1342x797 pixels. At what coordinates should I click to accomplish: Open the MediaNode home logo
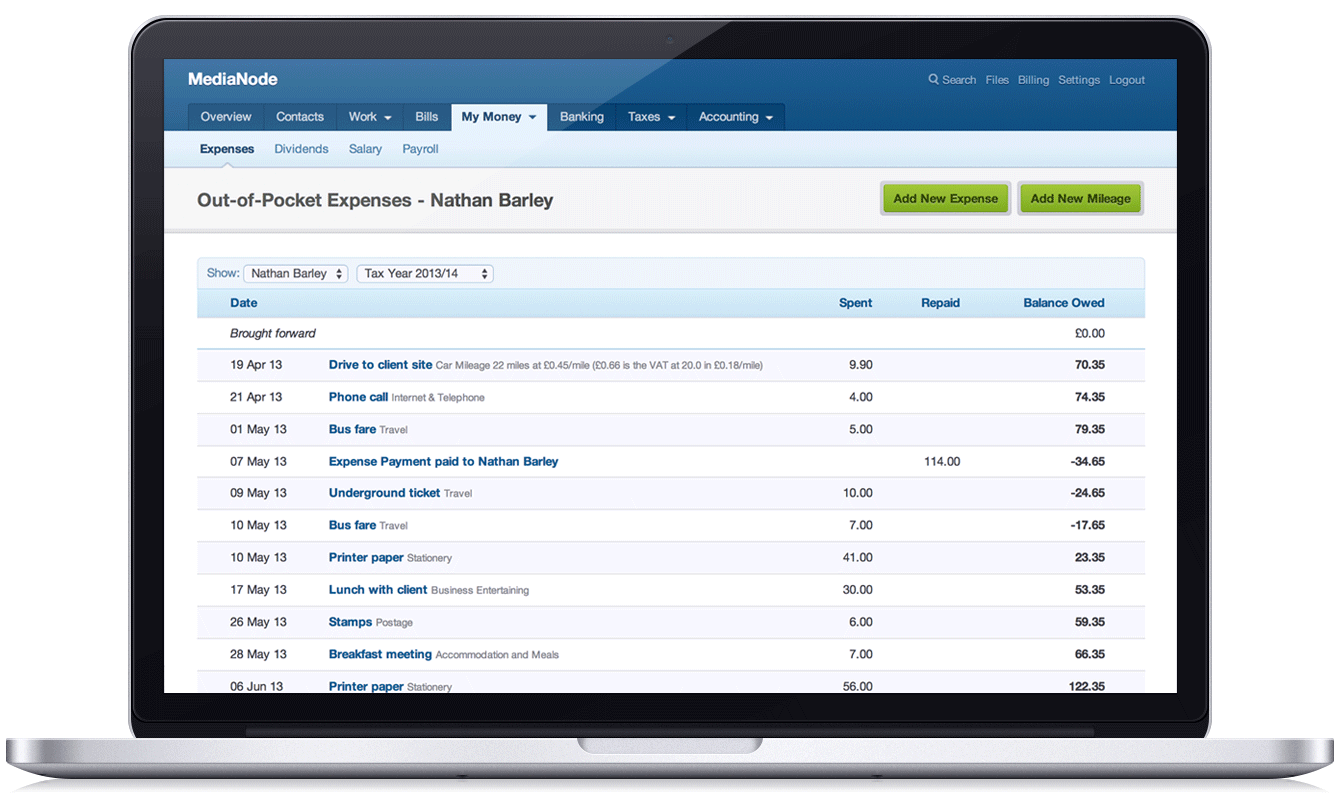click(x=232, y=79)
